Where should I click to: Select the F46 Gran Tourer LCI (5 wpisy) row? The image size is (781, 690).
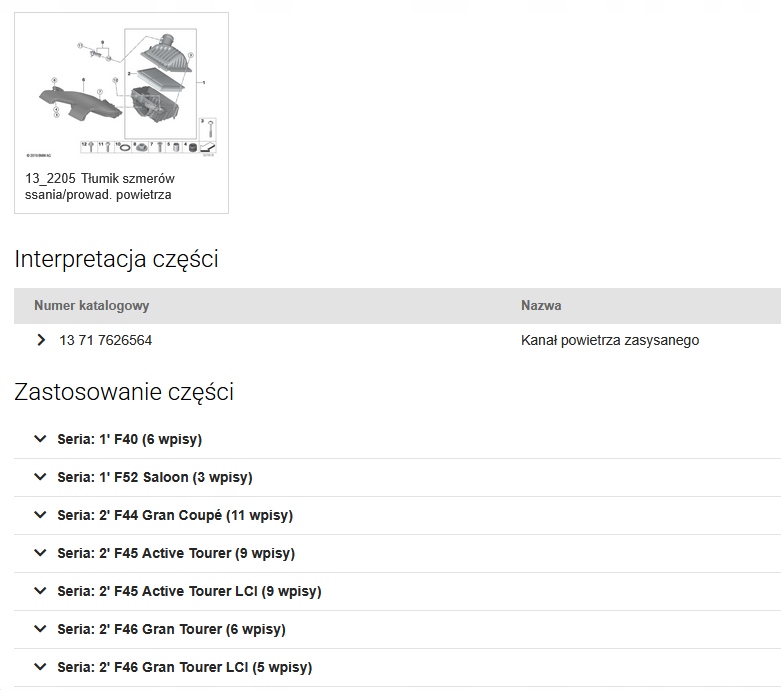tap(184, 667)
